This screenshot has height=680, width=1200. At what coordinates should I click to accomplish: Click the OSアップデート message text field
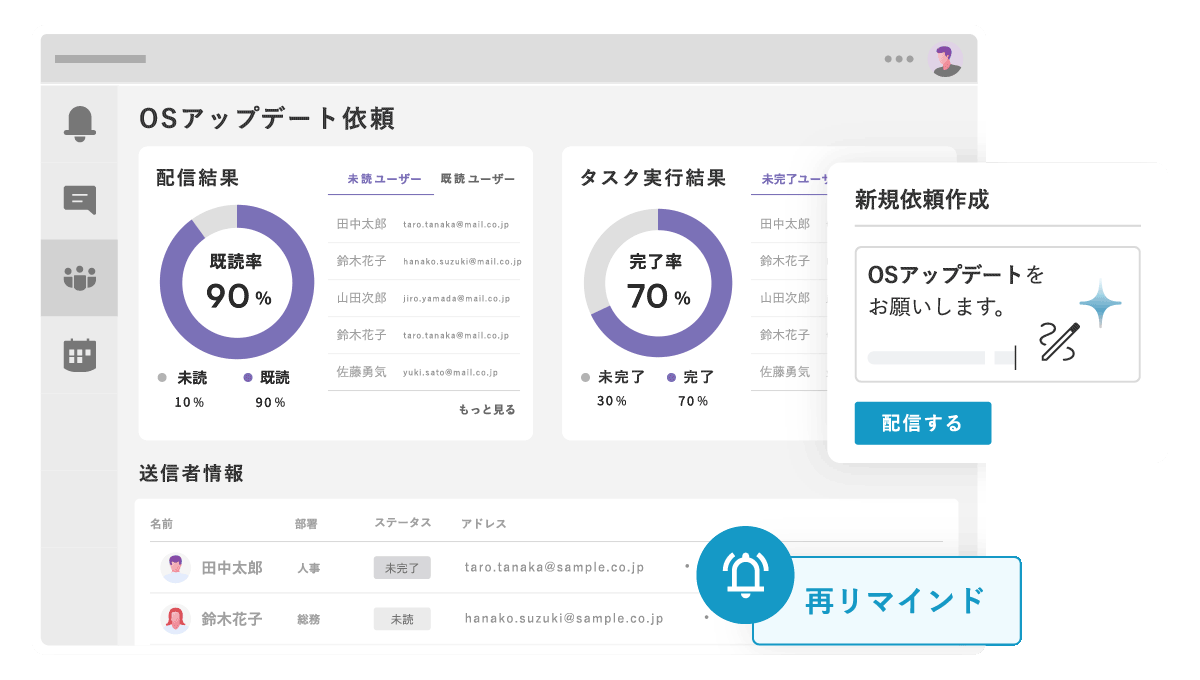pyautogui.click(x=997, y=315)
